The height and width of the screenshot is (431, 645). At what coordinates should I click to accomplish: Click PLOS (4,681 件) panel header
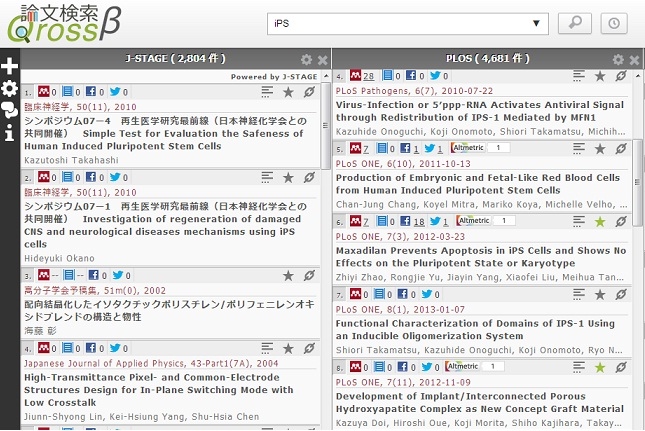[488, 59]
